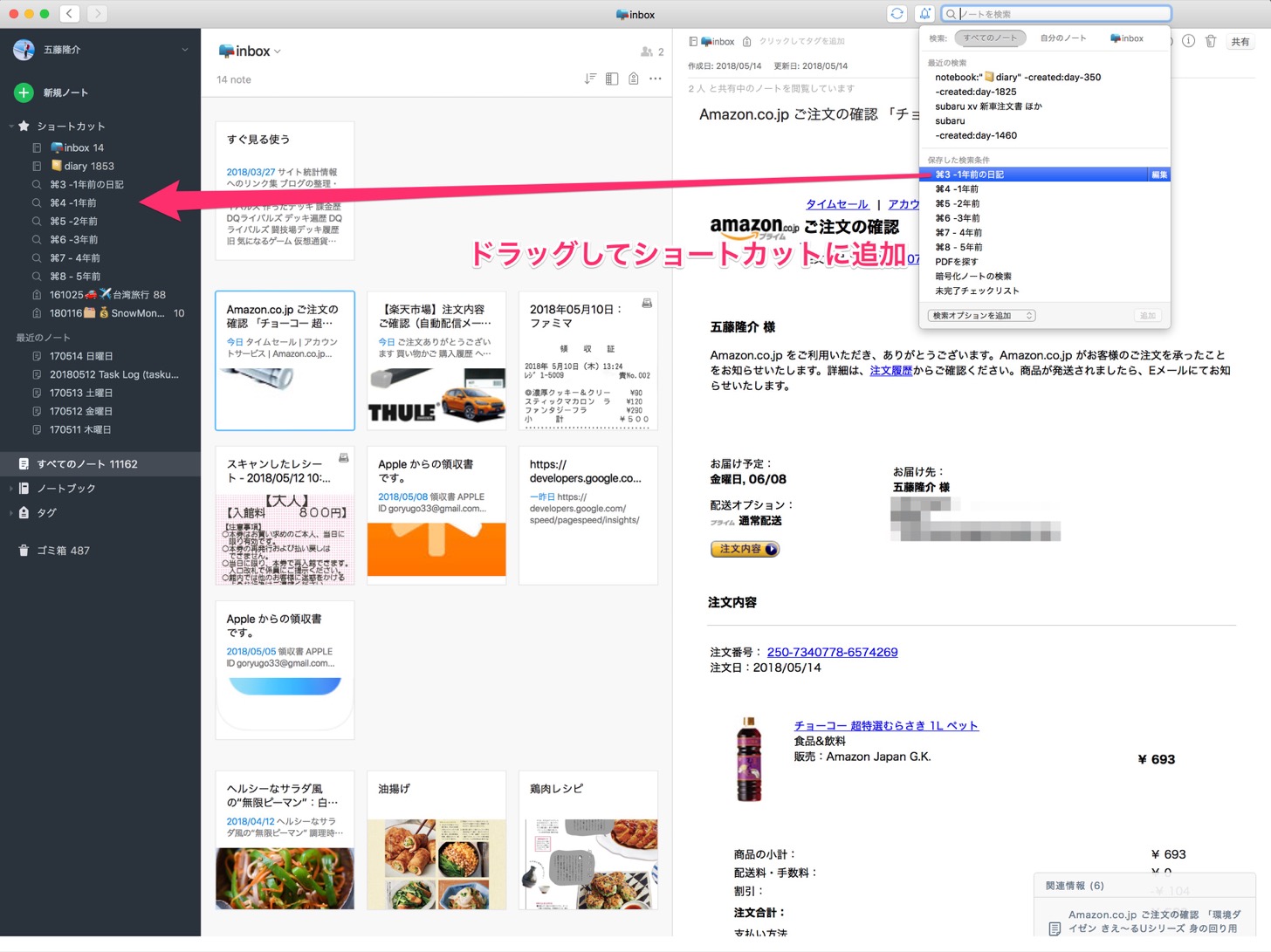
Task: Open the note info icon
Action: (1188, 41)
